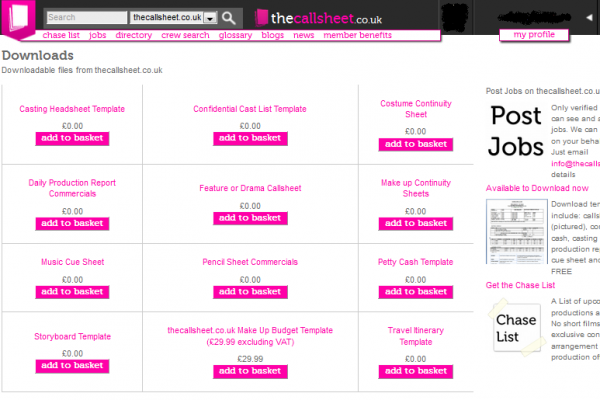Add Travel Itinerary Template to basket

point(416,371)
